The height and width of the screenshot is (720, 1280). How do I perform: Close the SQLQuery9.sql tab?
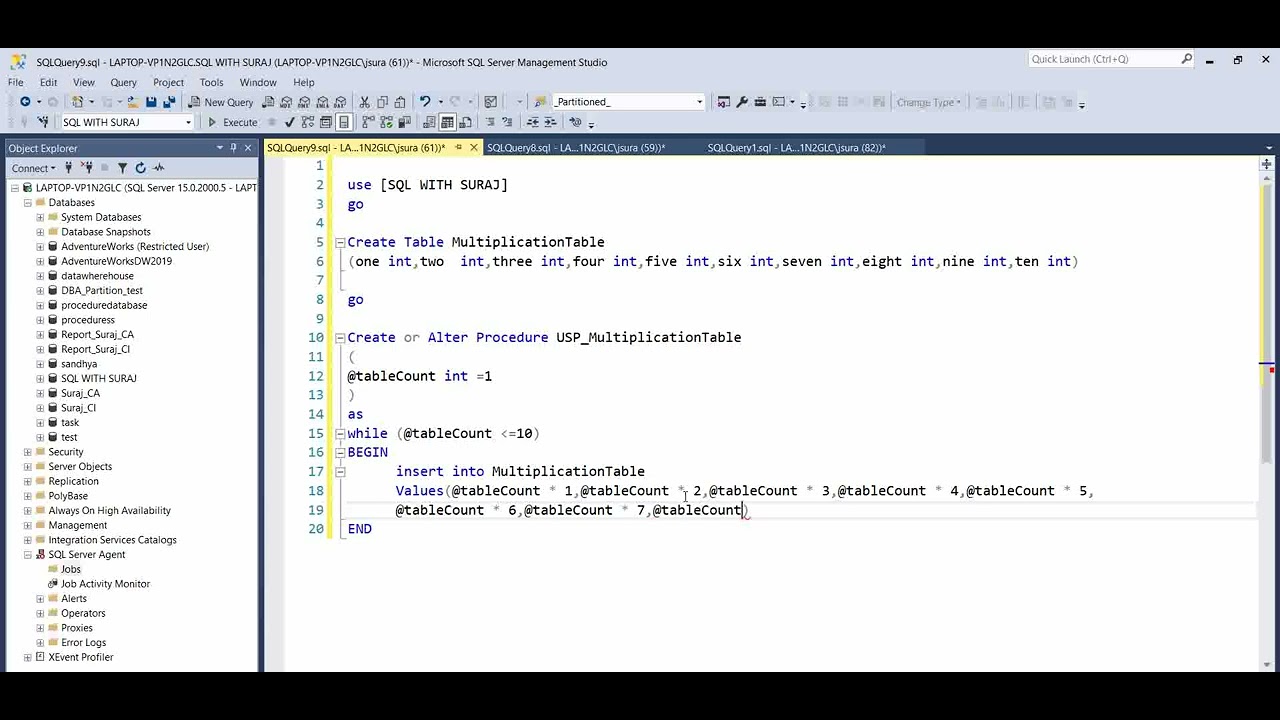coord(473,148)
